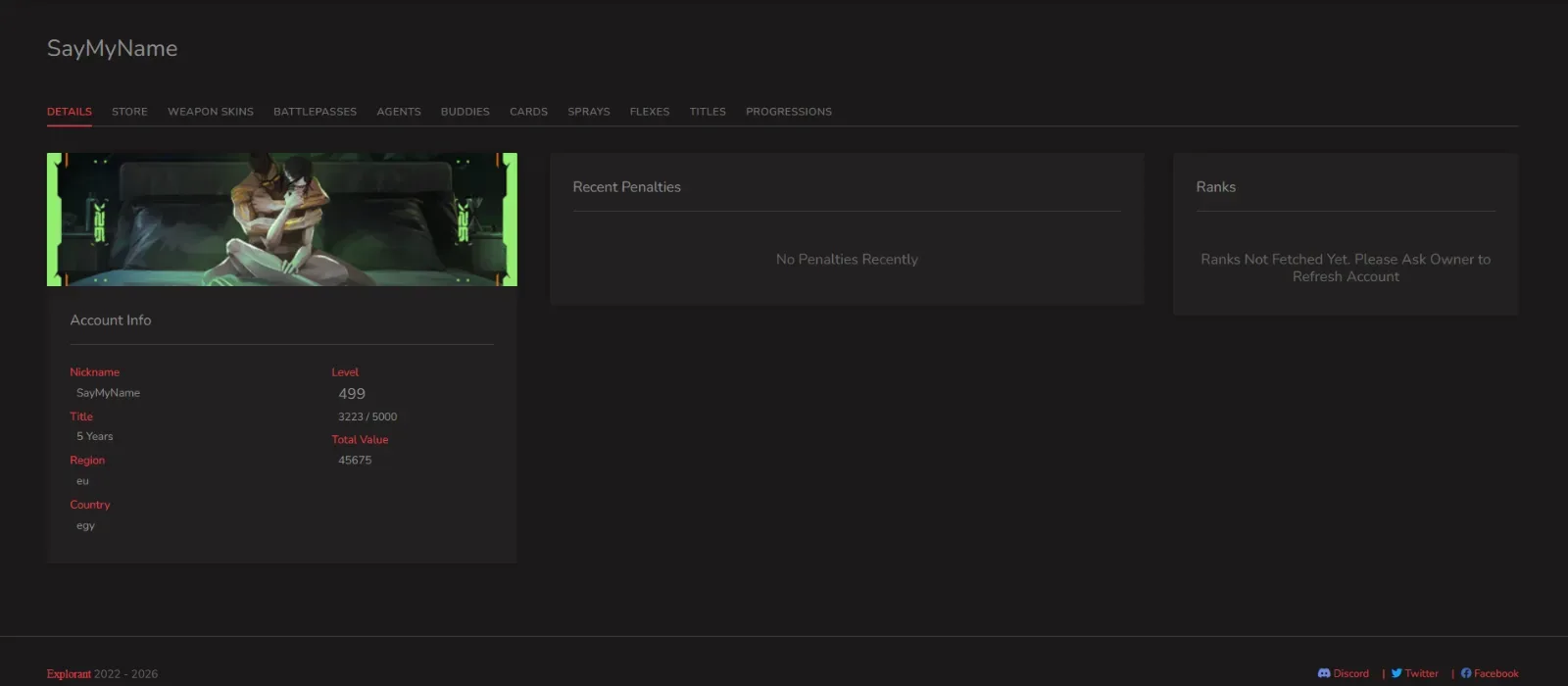Viewport: 1568px width, 686px height.
Task: Click the Discord link text
Action: coord(1351,673)
